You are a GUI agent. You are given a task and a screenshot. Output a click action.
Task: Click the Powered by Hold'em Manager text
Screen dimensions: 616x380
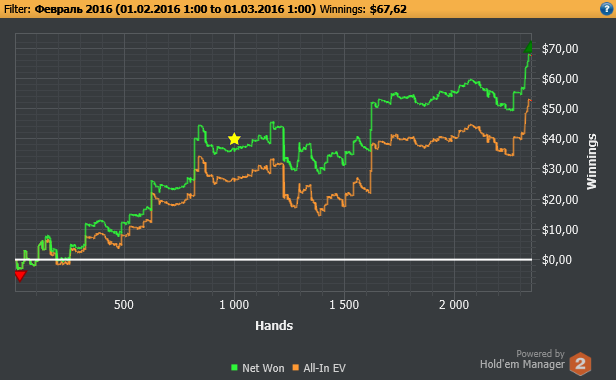(522, 359)
